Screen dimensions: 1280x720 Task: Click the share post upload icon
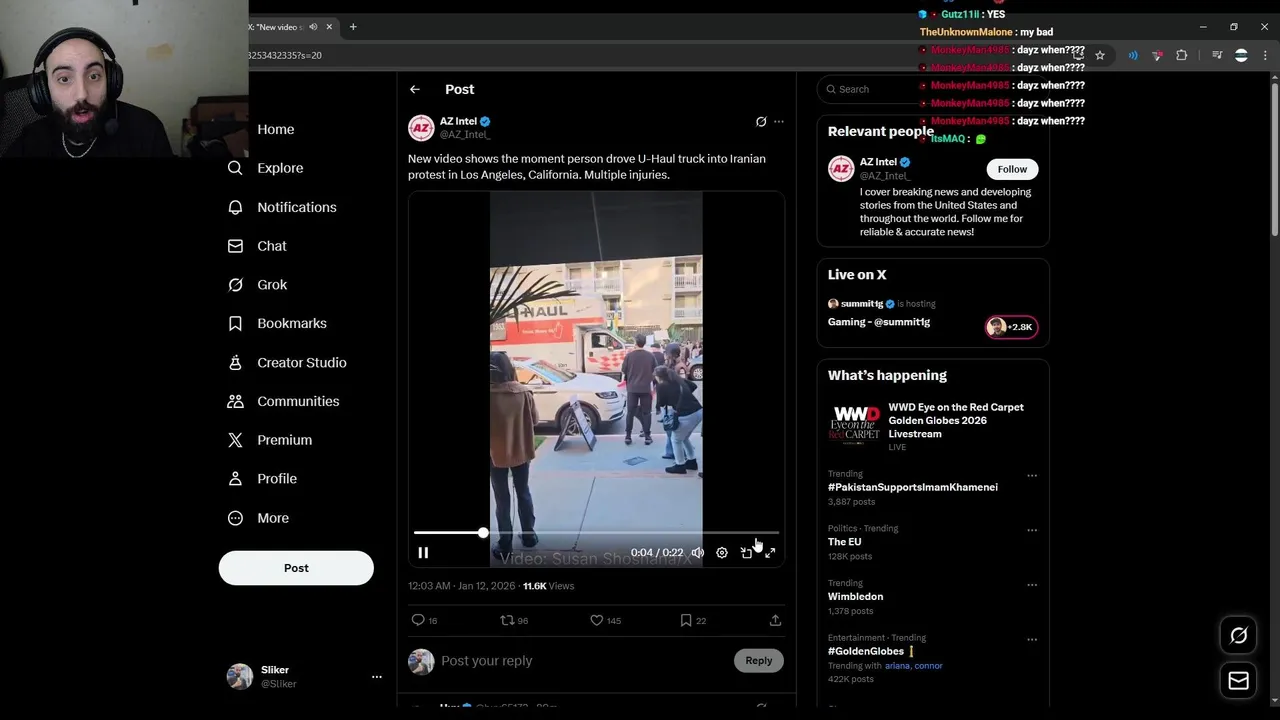775,620
